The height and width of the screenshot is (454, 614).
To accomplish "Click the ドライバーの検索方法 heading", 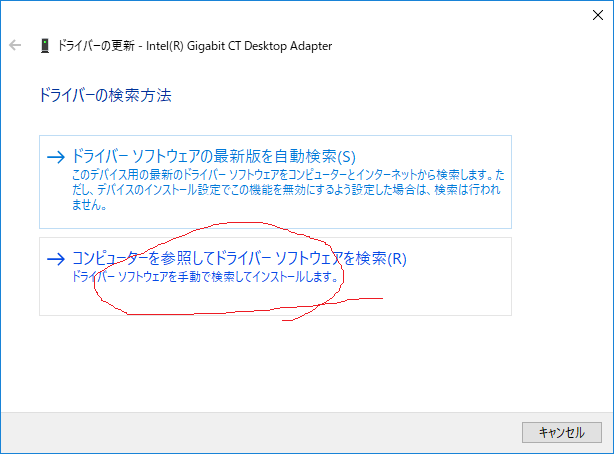I will (105, 96).
